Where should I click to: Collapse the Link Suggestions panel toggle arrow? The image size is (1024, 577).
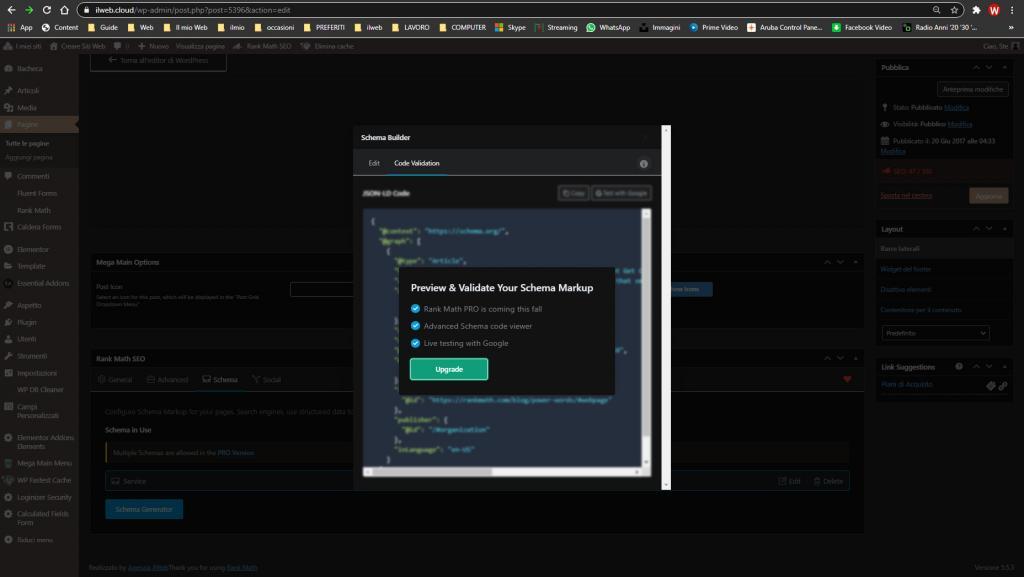[1004, 367]
